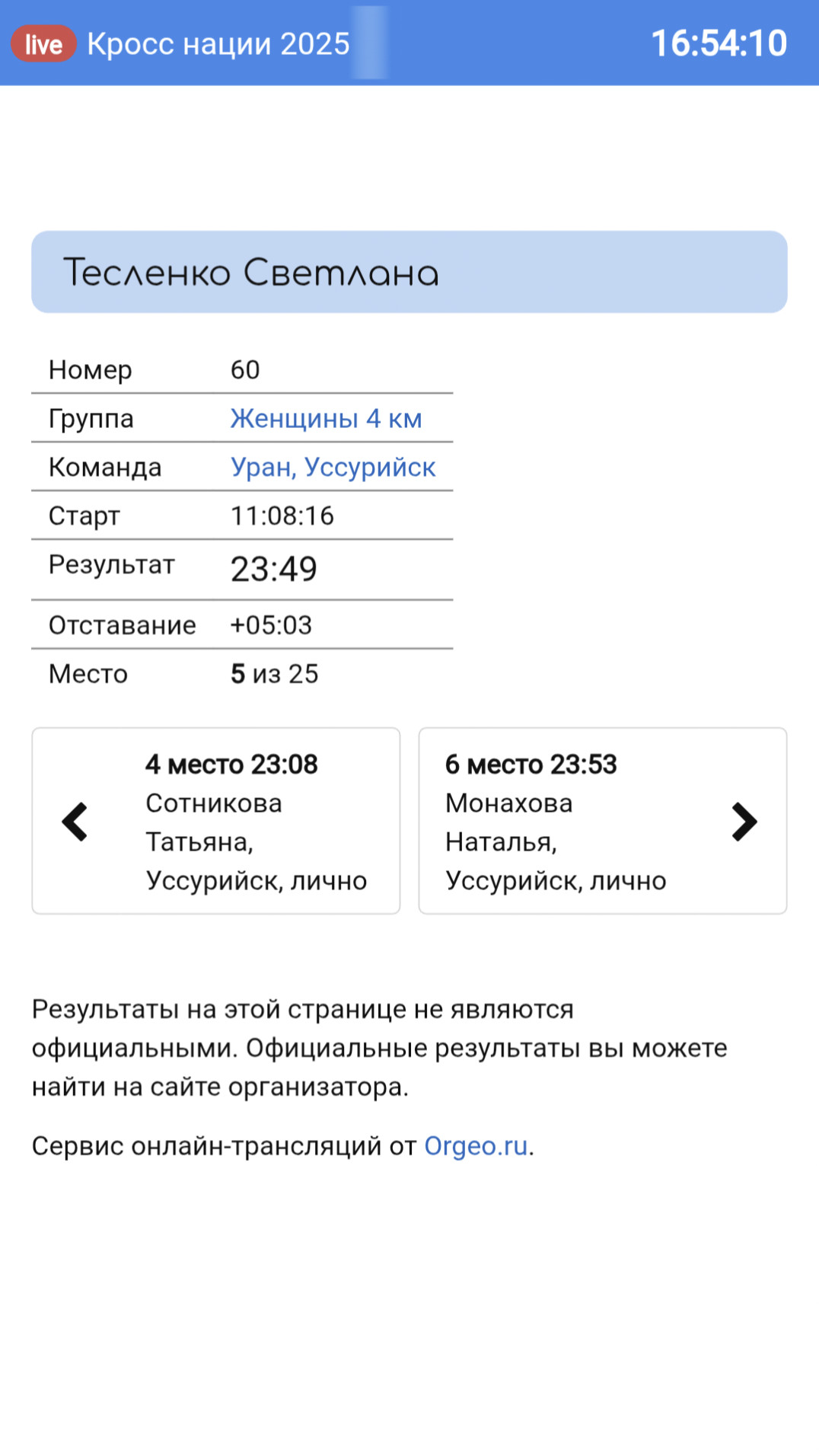Click the 6 место 23:53 heading
The image size is (819, 1456).
(531, 764)
